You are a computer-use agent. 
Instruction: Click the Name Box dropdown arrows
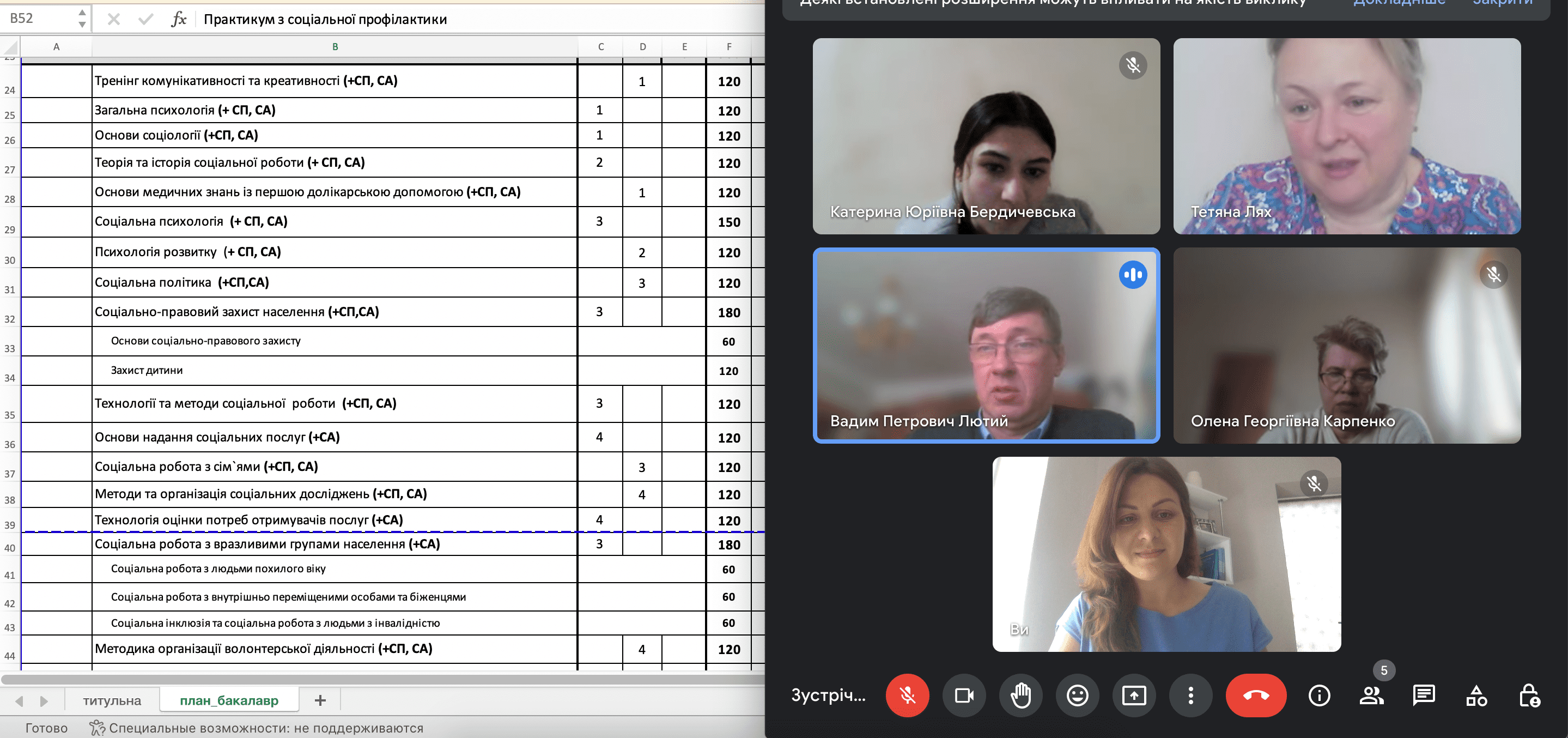pyautogui.click(x=82, y=19)
